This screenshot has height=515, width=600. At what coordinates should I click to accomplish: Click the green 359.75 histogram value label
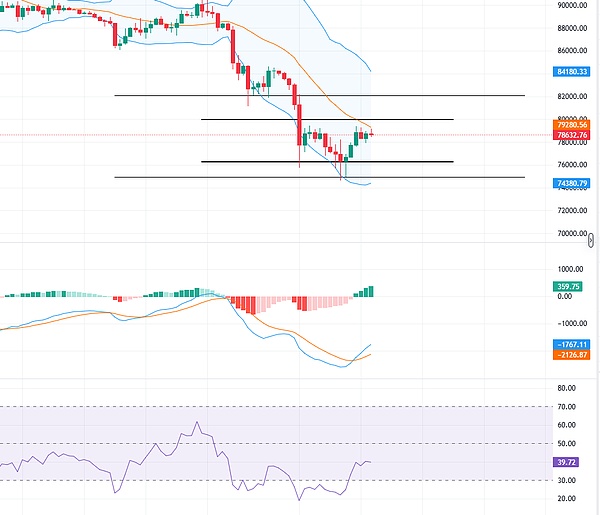coord(568,286)
